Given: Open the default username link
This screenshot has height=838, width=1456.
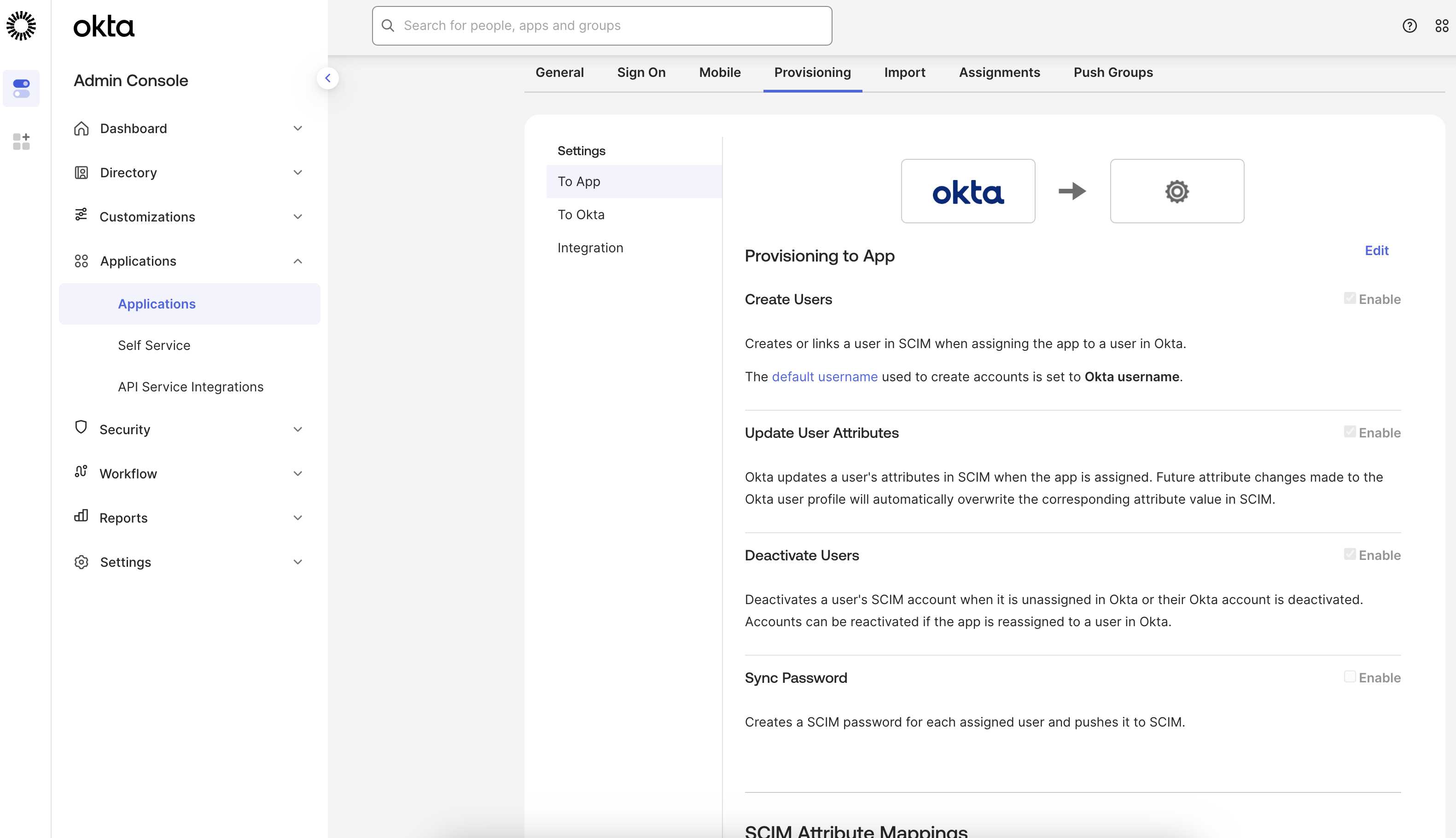Looking at the screenshot, I should click(x=824, y=377).
